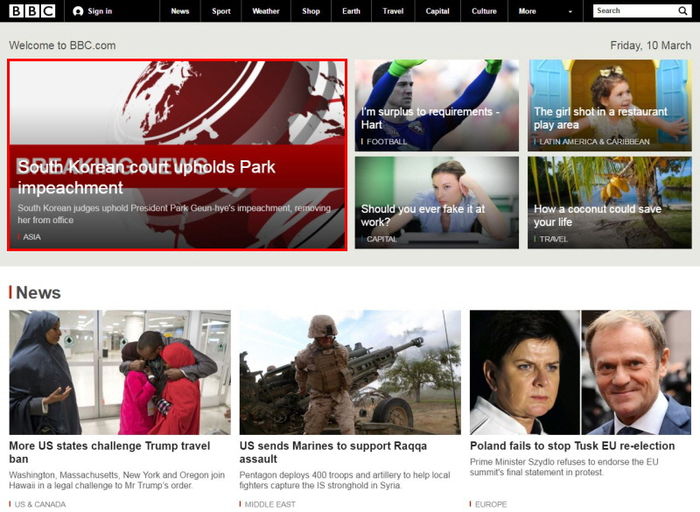700x512 pixels.
Task: Open the Capital nav item
Action: pos(438,11)
